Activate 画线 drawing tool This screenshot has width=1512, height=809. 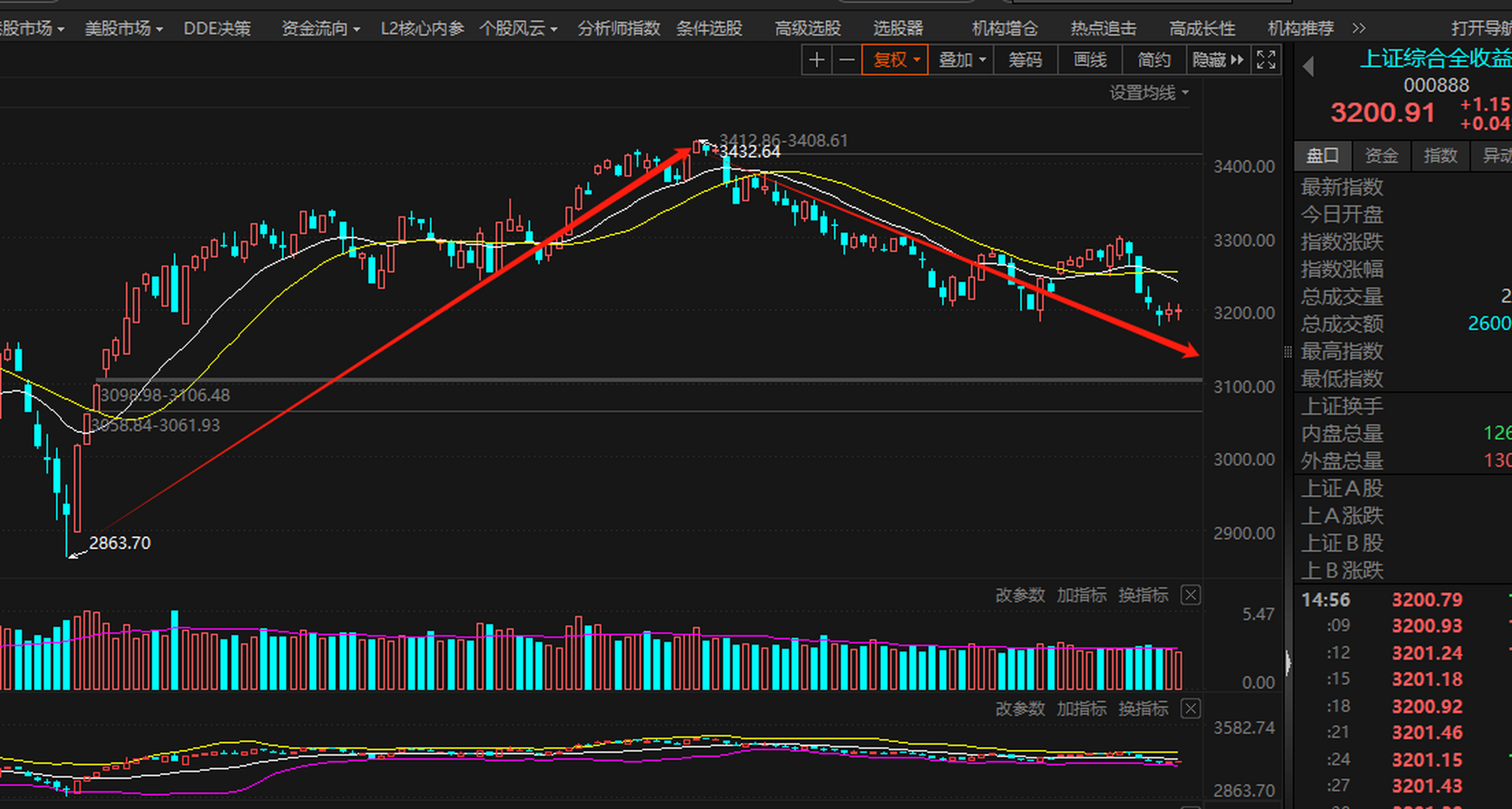[x=1090, y=60]
